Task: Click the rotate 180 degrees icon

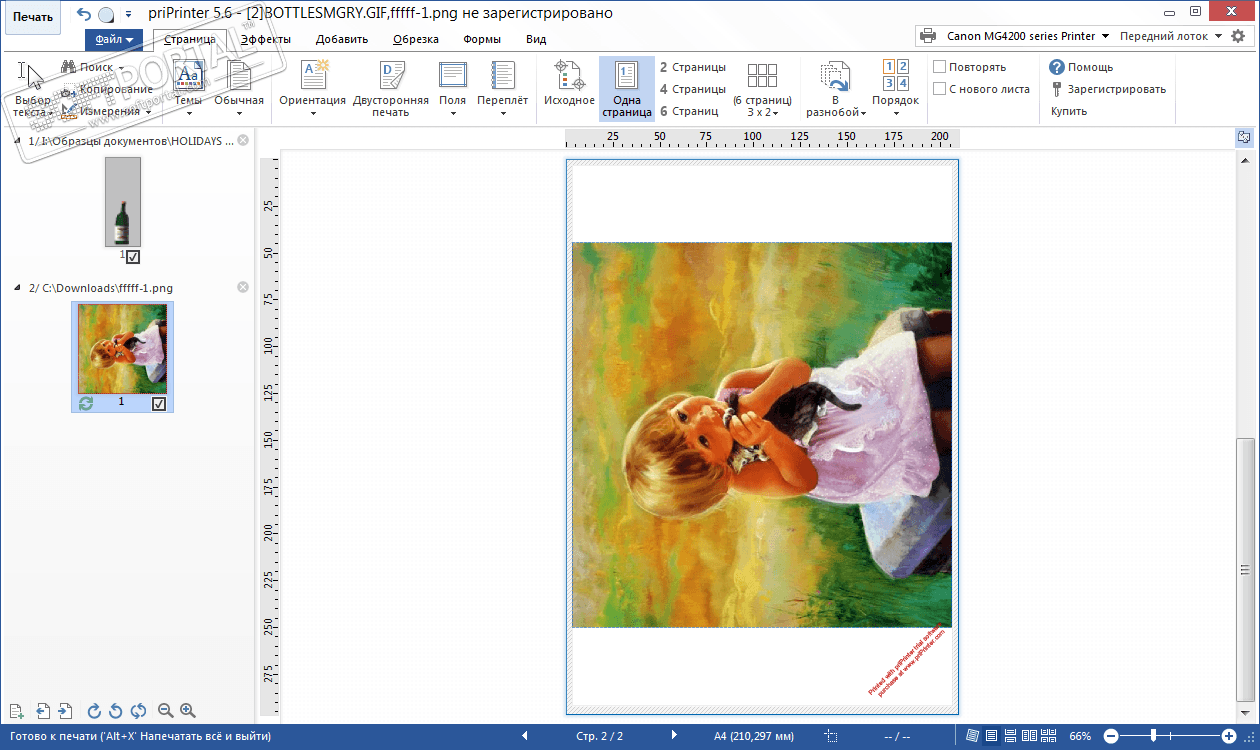Action: click(x=138, y=711)
